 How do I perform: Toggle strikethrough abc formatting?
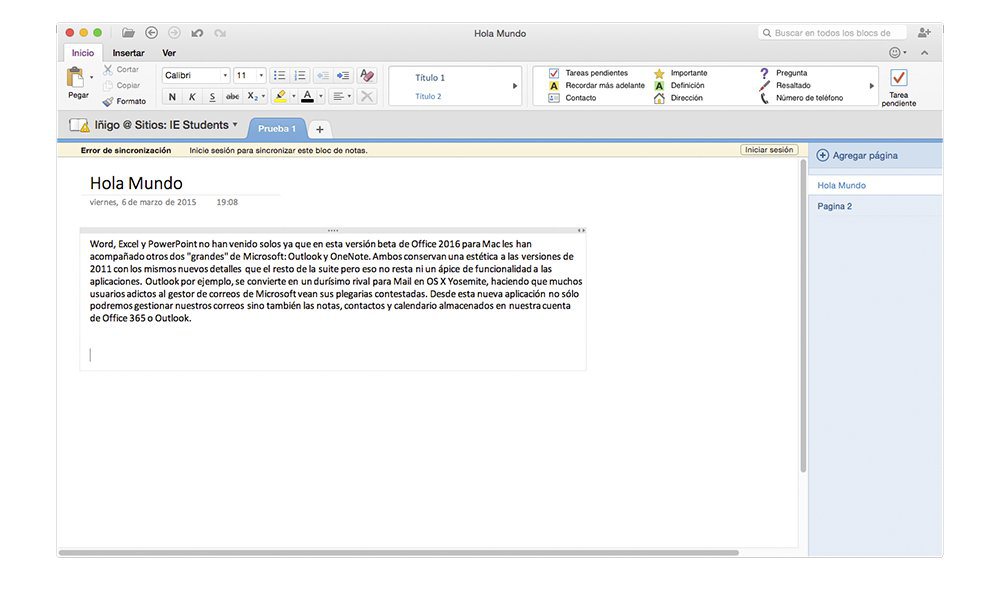[x=233, y=96]
